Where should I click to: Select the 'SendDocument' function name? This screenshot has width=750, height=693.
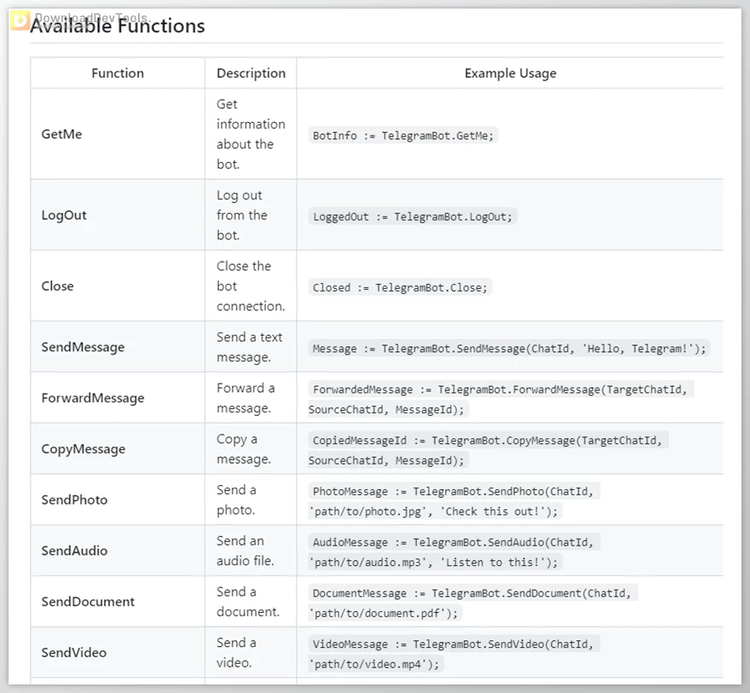click(x=88, y=602)
